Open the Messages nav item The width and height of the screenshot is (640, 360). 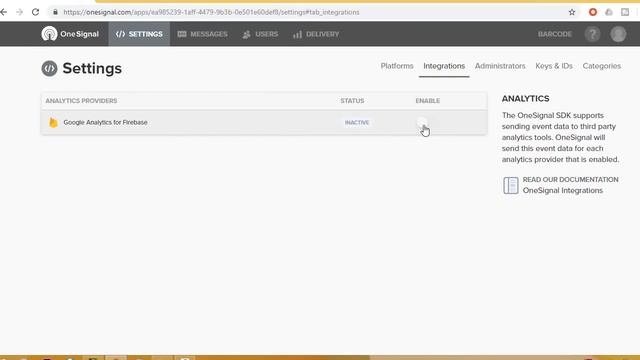click(x=202, y=34)
